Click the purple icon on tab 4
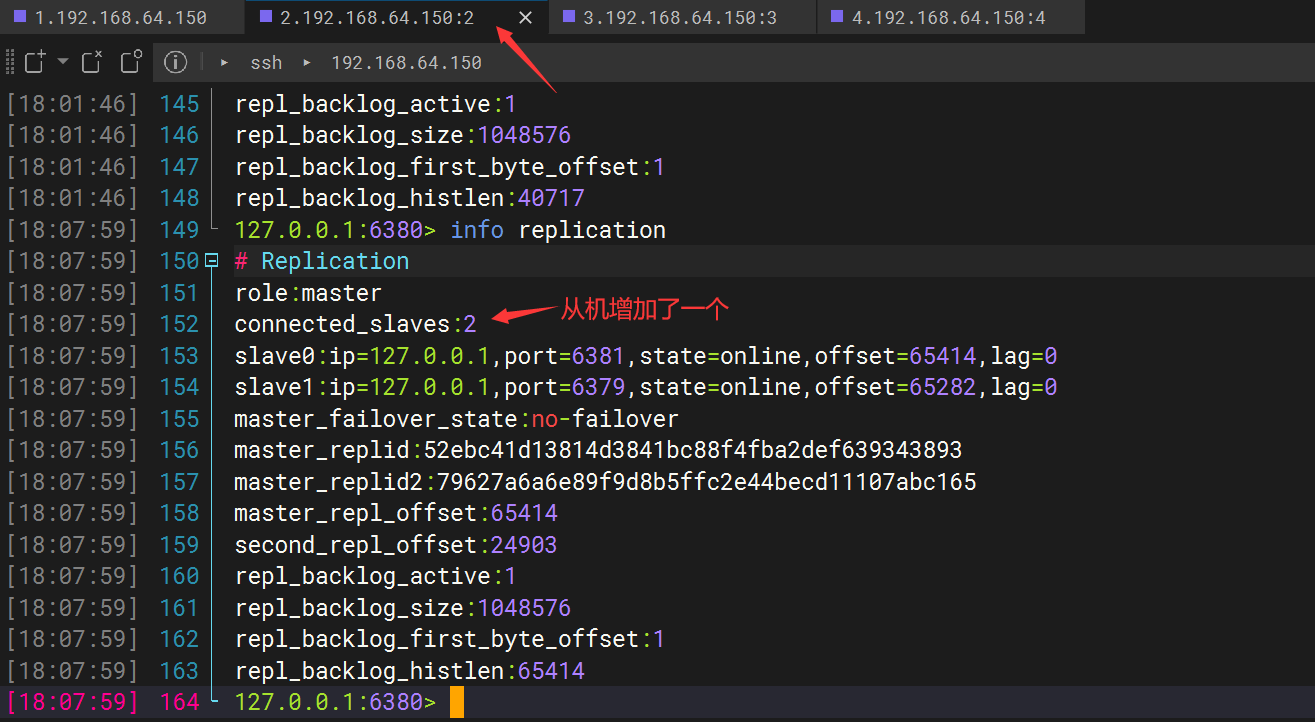This screenshot has height=722, width=1315. [837, 16]
